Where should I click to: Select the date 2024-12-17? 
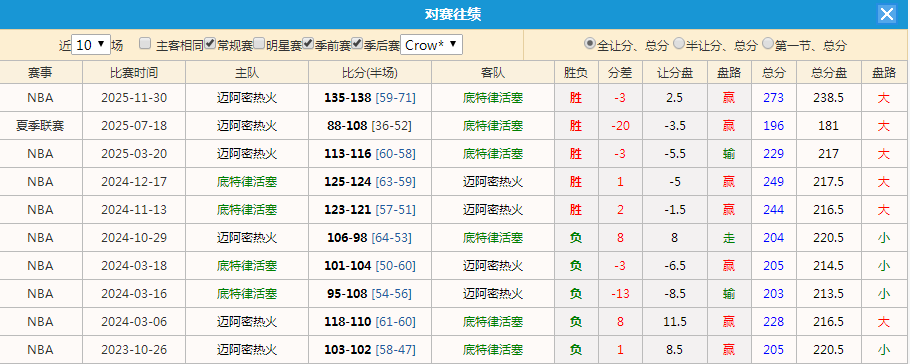(134, 182)
